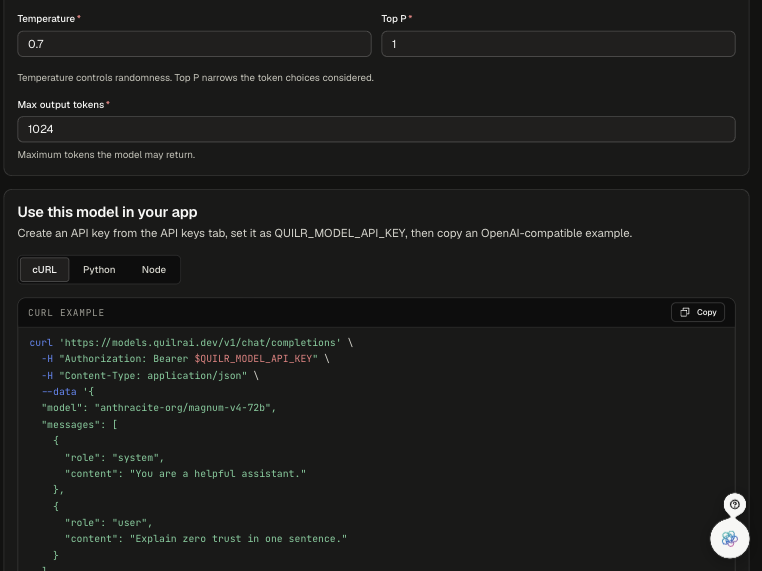Click the 'Use this model in your app' heading
This screenshot has height=571, width=762.
point(107,212)
